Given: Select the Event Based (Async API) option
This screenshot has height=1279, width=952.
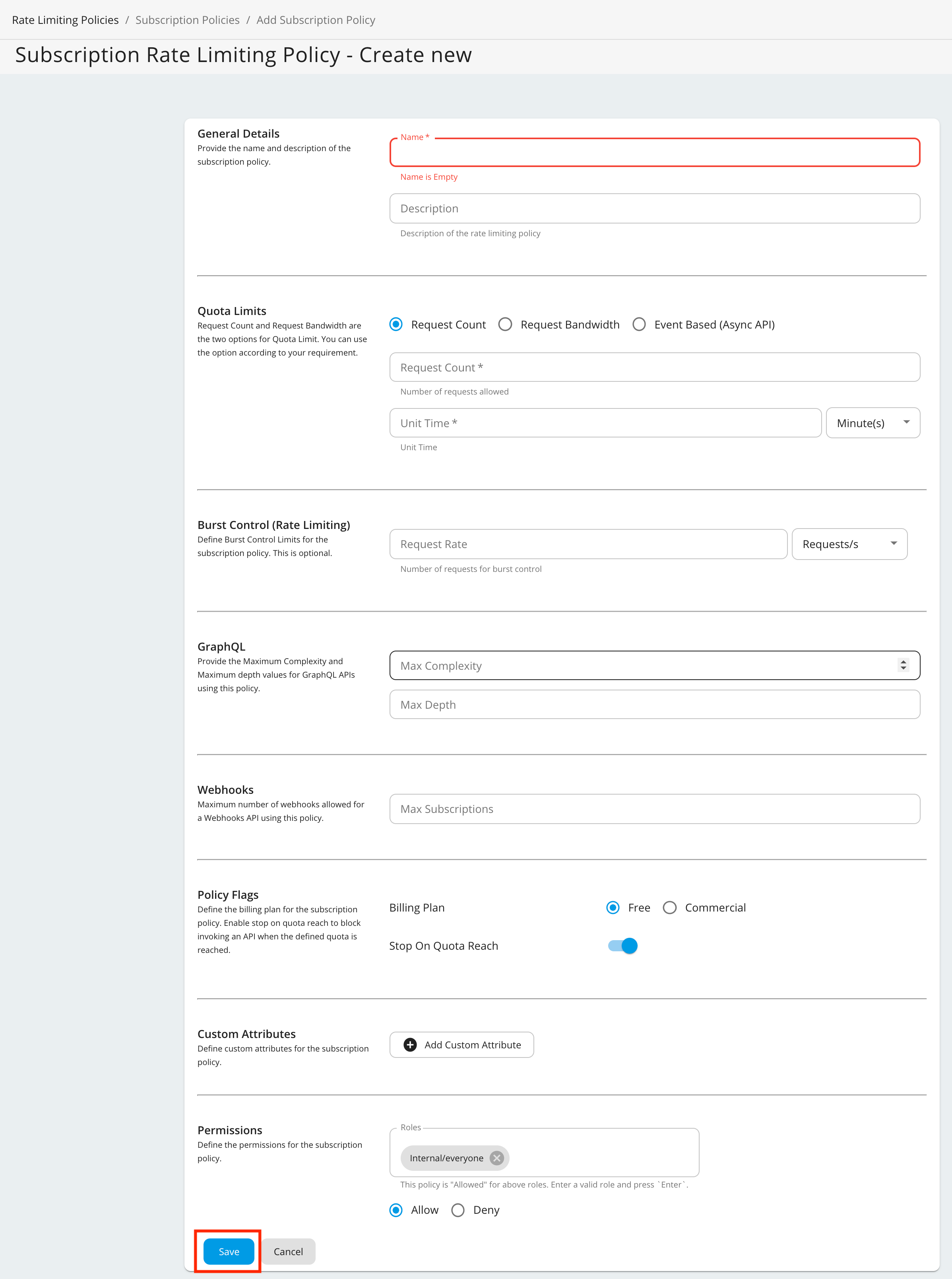Looking at the screenshot, I should [639, 325].
